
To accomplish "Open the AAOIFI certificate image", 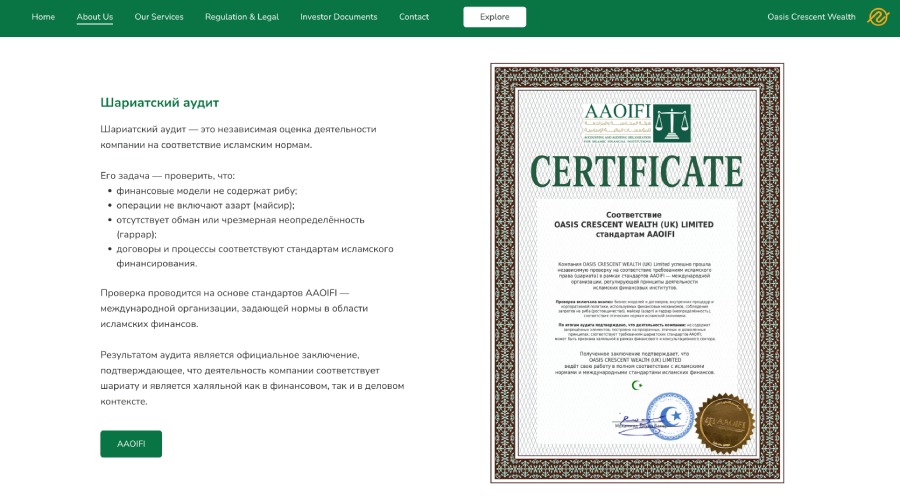I will [637, 273].
